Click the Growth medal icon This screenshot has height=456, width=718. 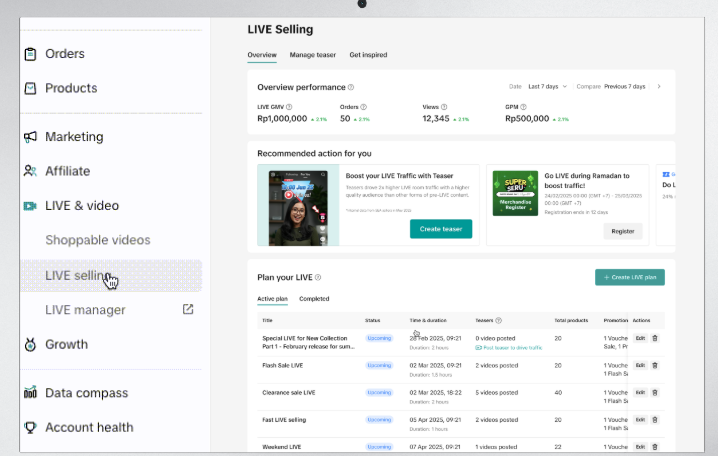point(30,344)
